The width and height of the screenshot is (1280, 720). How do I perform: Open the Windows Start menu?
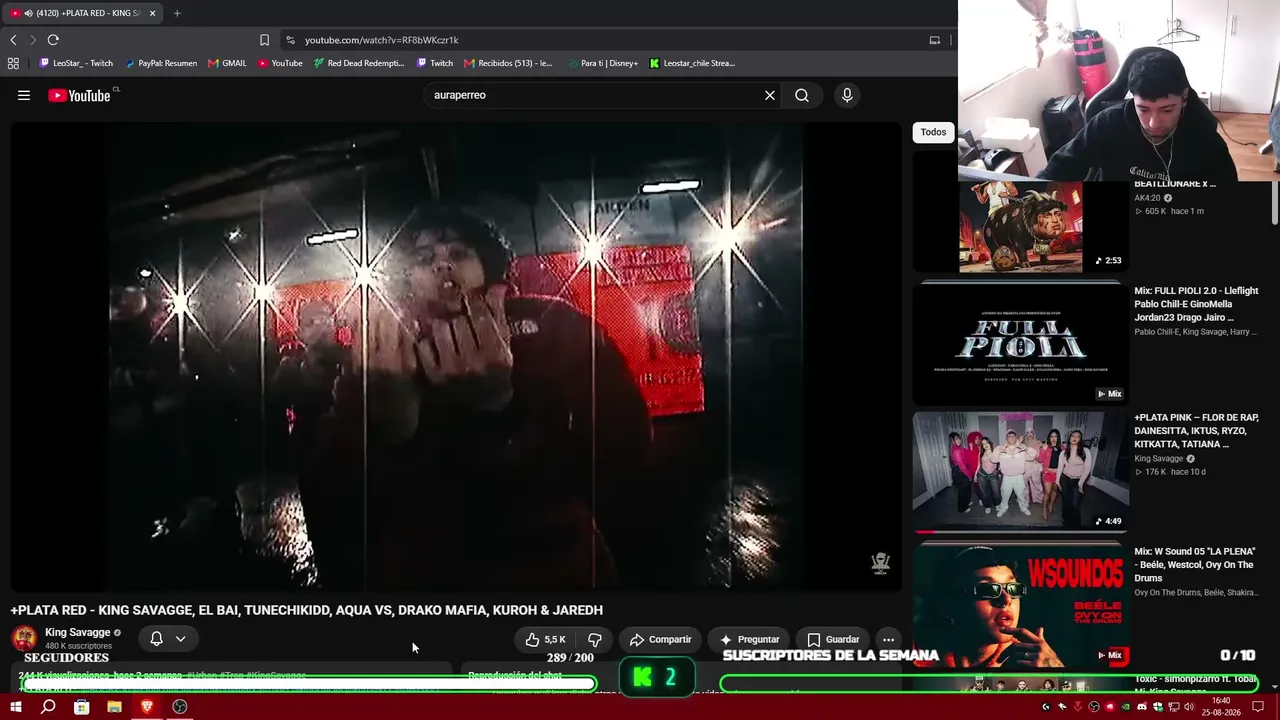pyautogui.click(x=15, y=707)
